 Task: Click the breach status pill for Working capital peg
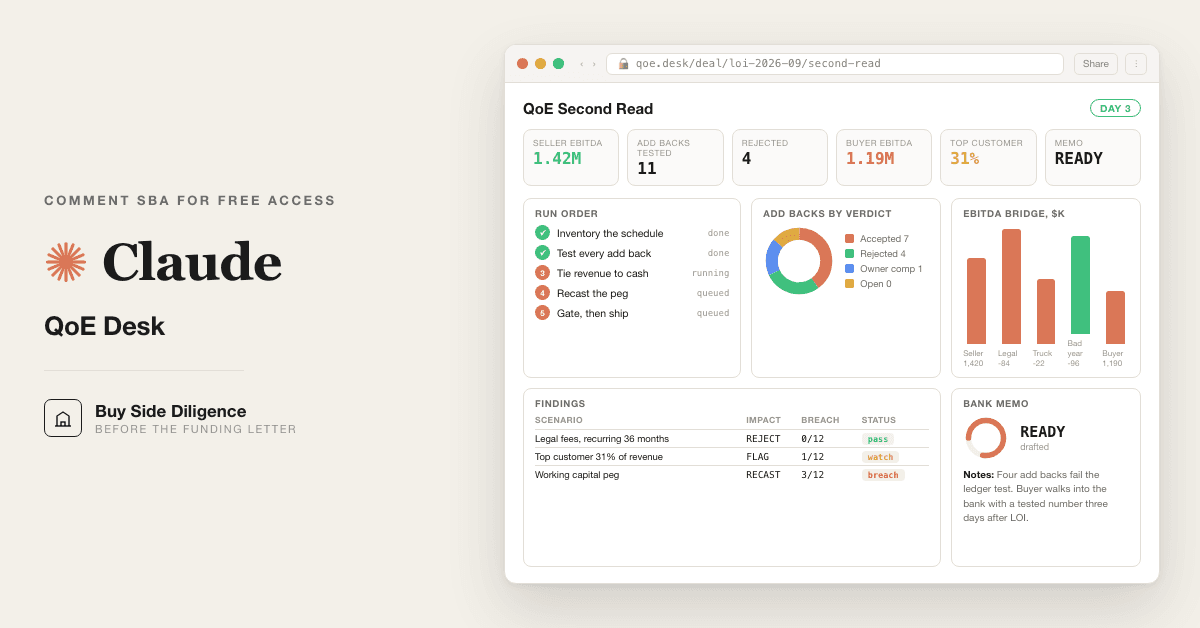(883, 475)
